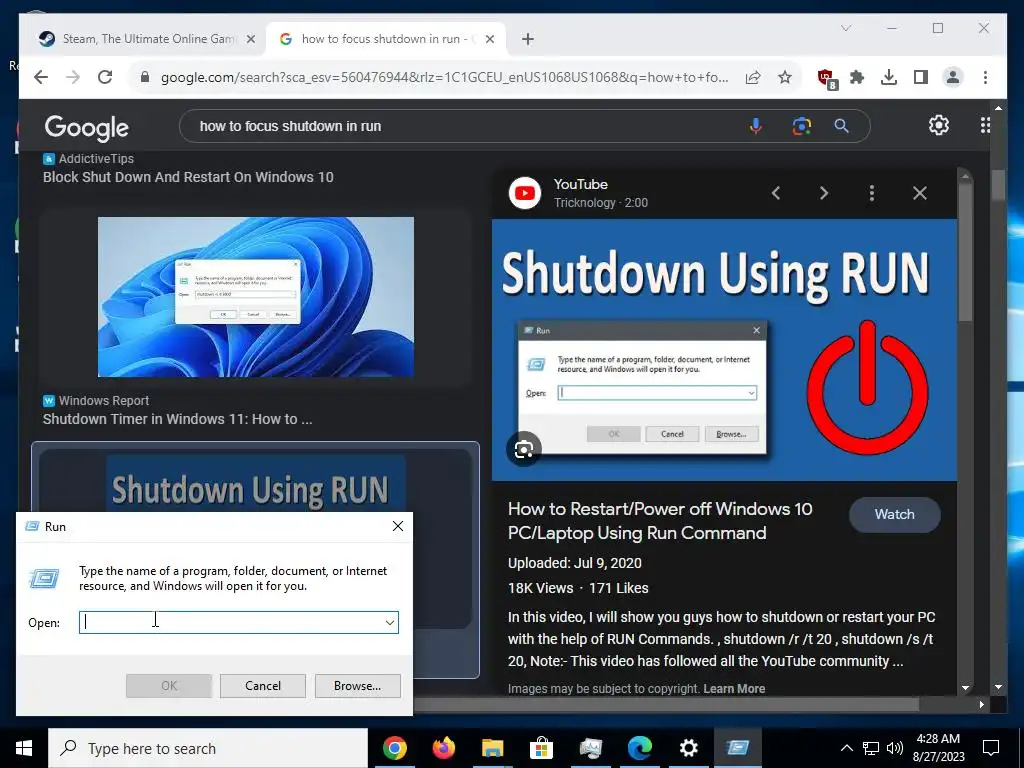Share this page via the address bar icon
The height and width of the screenshot is (768, 1024).
[x=753, y=77]
